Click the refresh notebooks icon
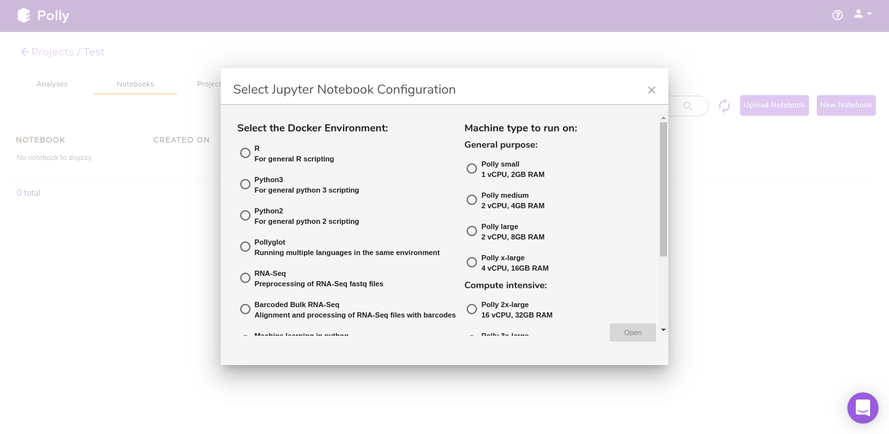This screenshot has height=434, width=889. (725, 106)
